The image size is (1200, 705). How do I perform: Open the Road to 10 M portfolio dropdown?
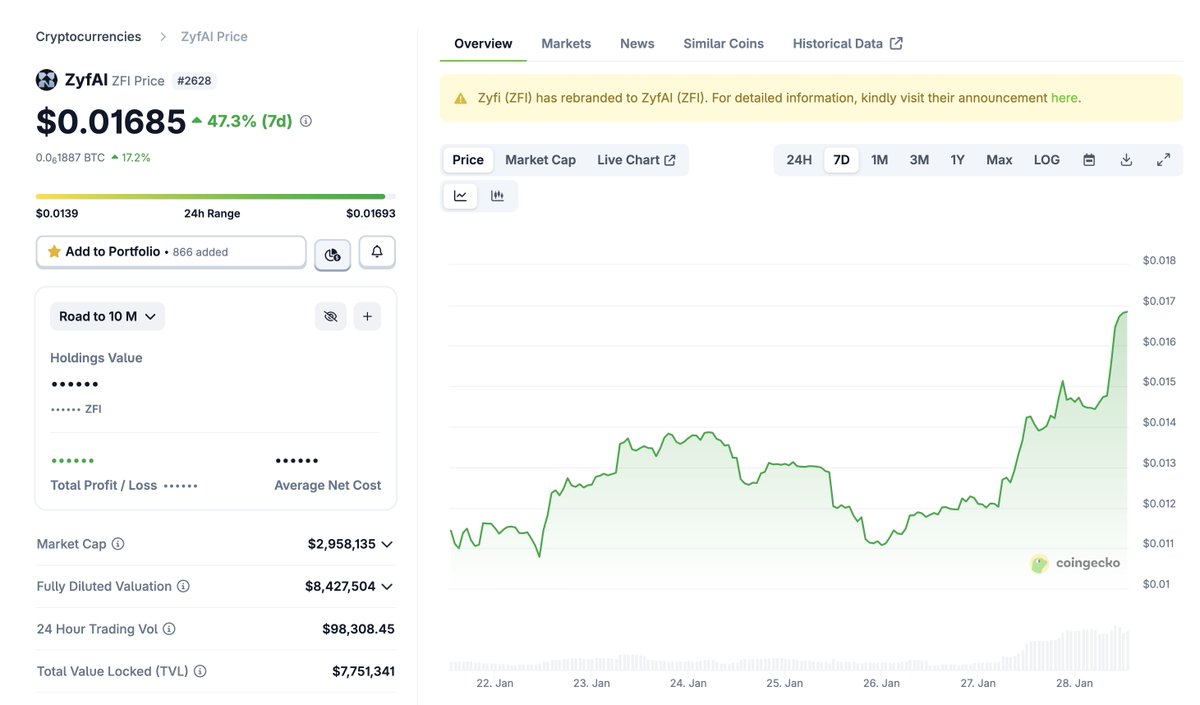click(107, 317)
